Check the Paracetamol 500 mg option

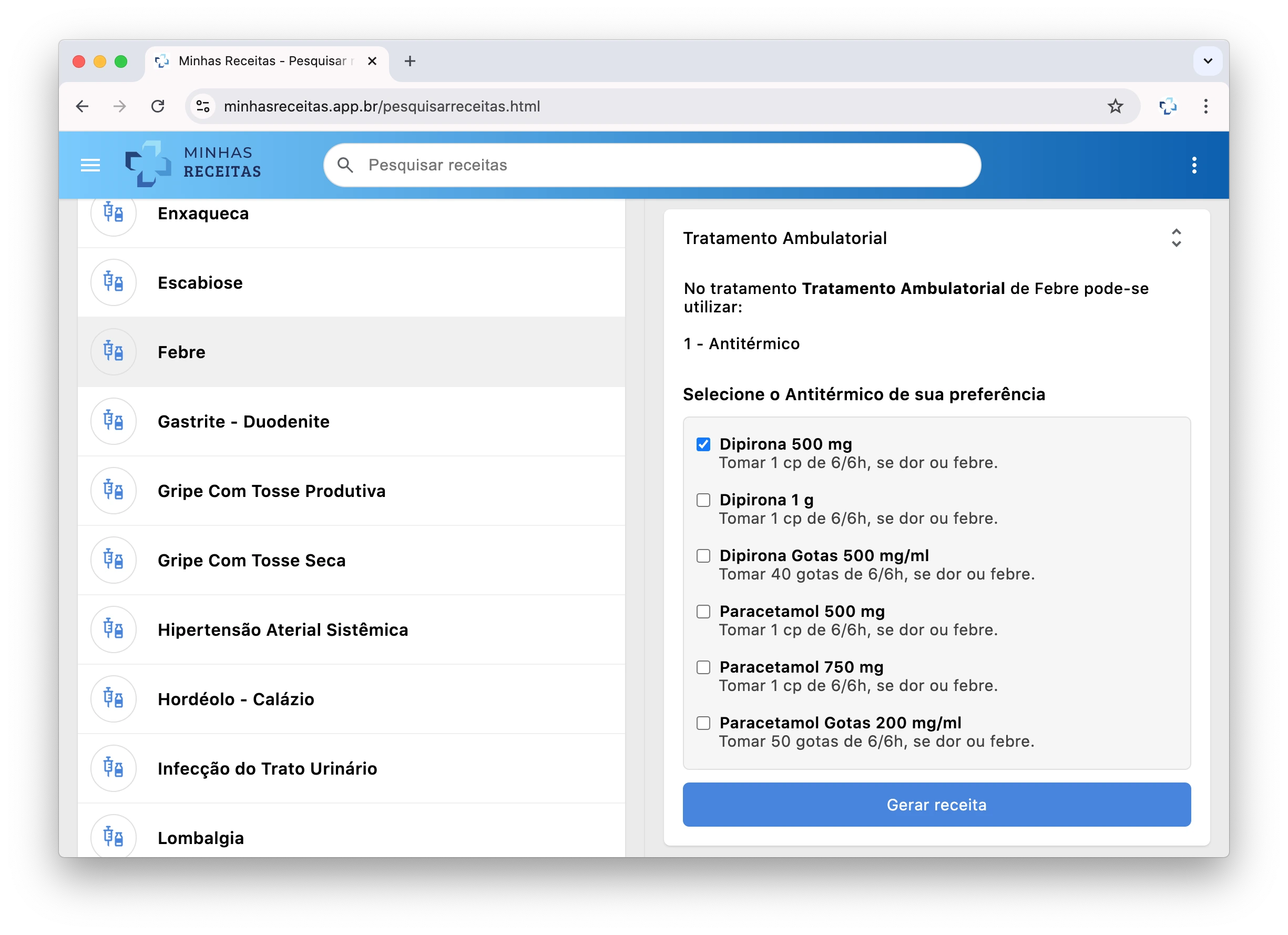(x=703, y=611)
